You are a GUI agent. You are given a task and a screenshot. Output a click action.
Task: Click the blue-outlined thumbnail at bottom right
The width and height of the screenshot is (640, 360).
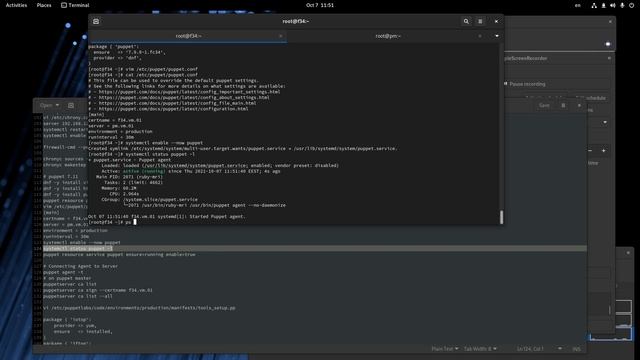[x=611, y=334]
